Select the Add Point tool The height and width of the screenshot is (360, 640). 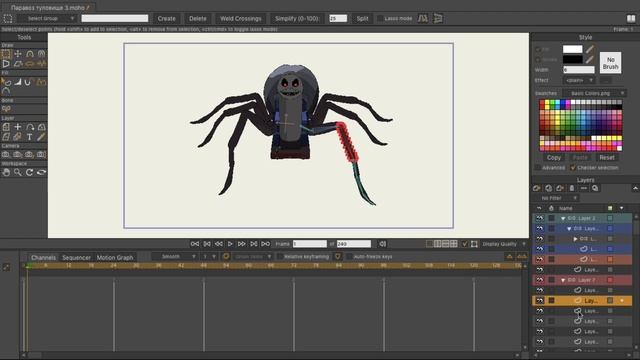30,54
